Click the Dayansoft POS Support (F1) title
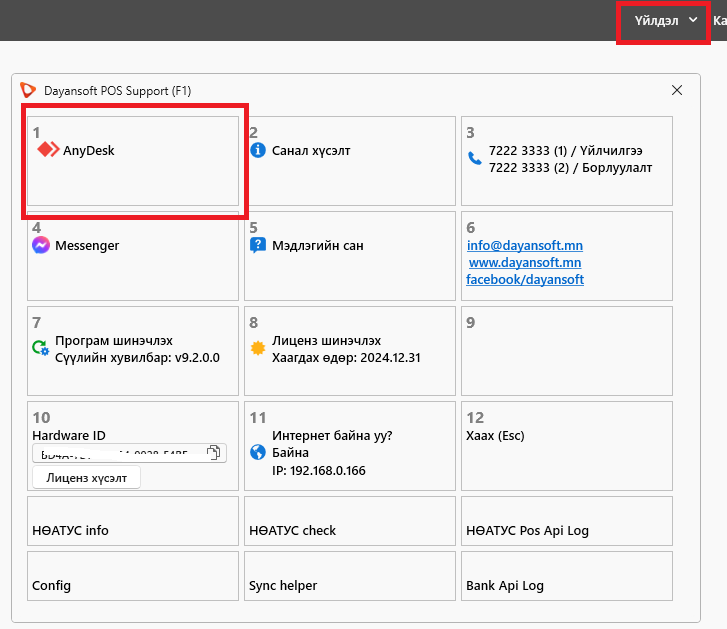The image size is (727, 629). pyautogui.click(x=117, y=91)
